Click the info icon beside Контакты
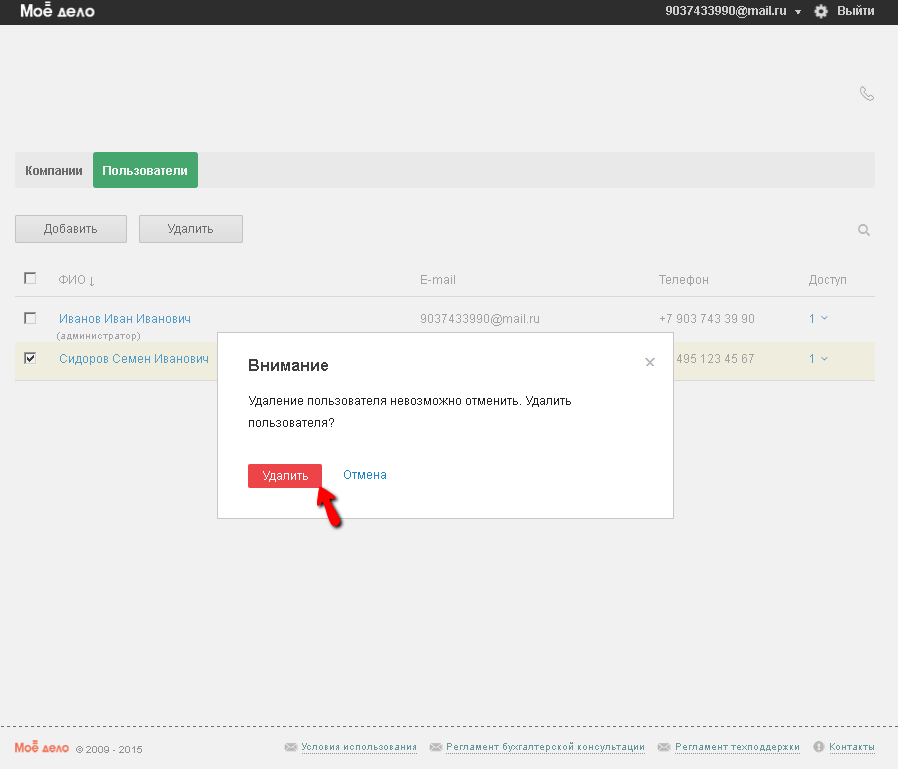This screenshot has height=769, width=898. click(x=819, y=747)
